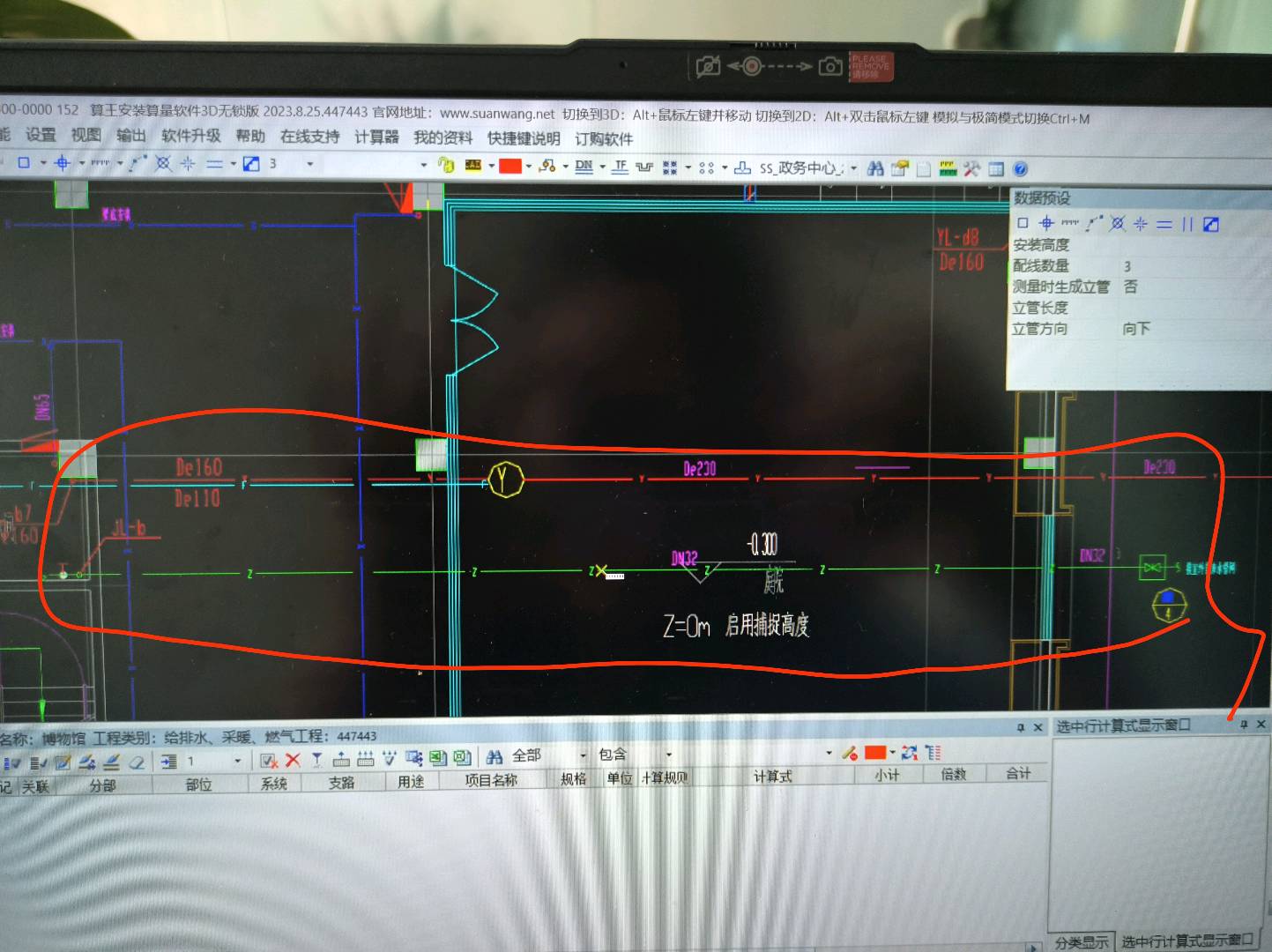Toggle pin on the table panel
Screen dimensions: 1272x952
point(1020,727)
